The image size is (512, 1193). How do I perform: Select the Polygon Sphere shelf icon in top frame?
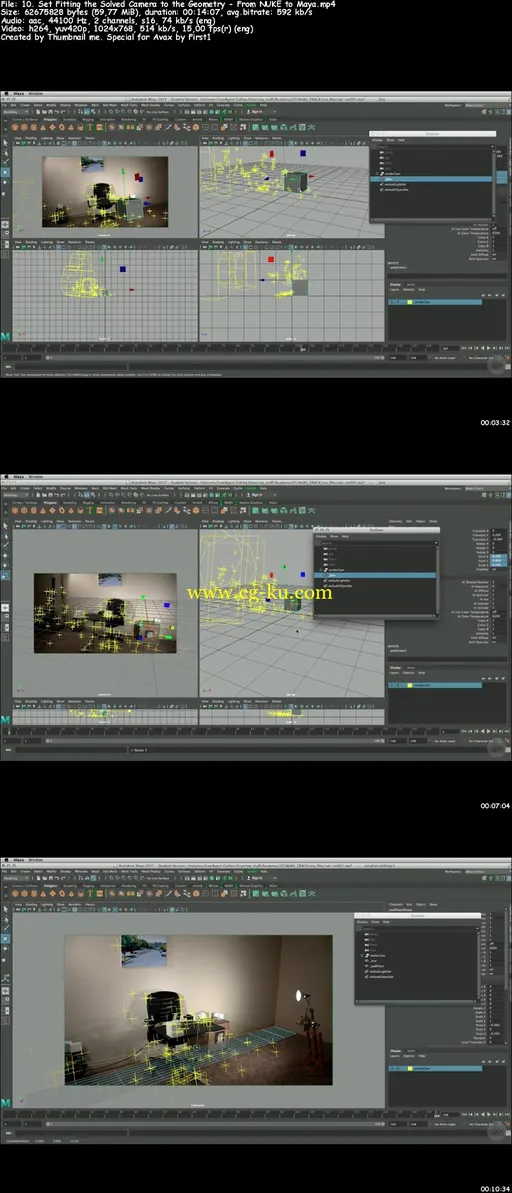(14, 127)
